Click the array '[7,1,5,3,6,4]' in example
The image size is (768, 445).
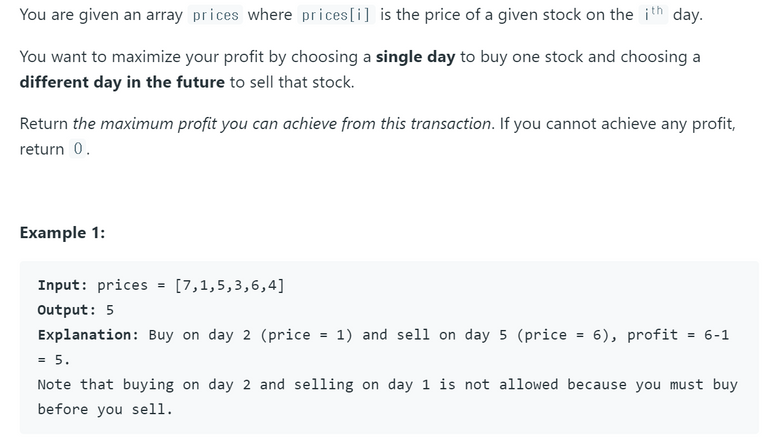click(x=230, y=285)
